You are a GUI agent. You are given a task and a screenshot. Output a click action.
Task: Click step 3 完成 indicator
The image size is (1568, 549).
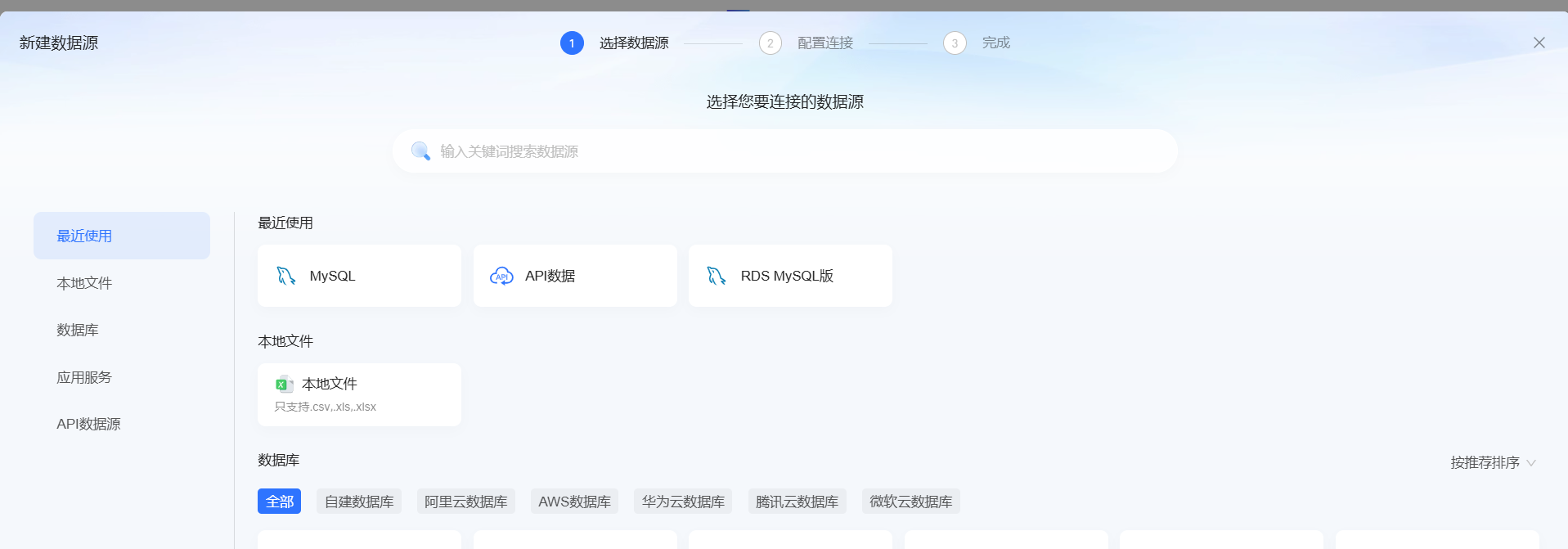[x=977, y=43]
